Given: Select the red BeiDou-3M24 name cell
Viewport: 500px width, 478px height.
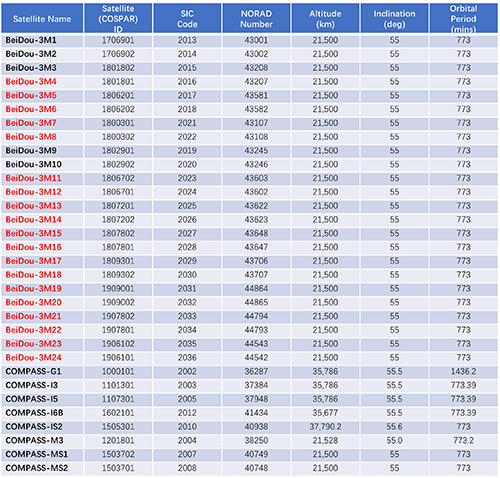Looking at the screenshot, I should (x=42, y=358).
